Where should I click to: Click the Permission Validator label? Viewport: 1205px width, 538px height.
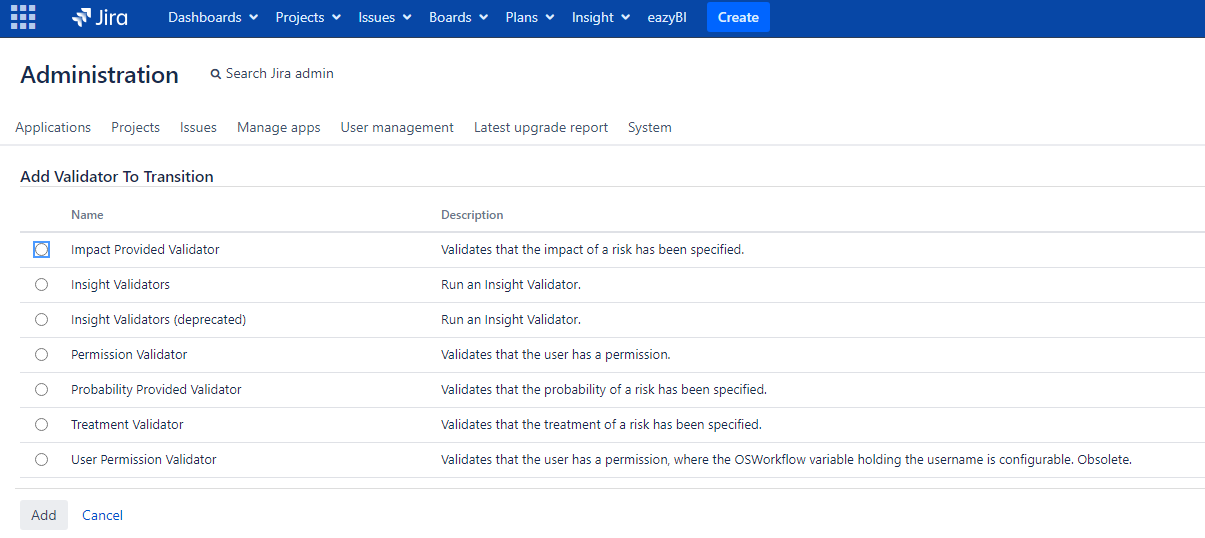pos(129,355)
